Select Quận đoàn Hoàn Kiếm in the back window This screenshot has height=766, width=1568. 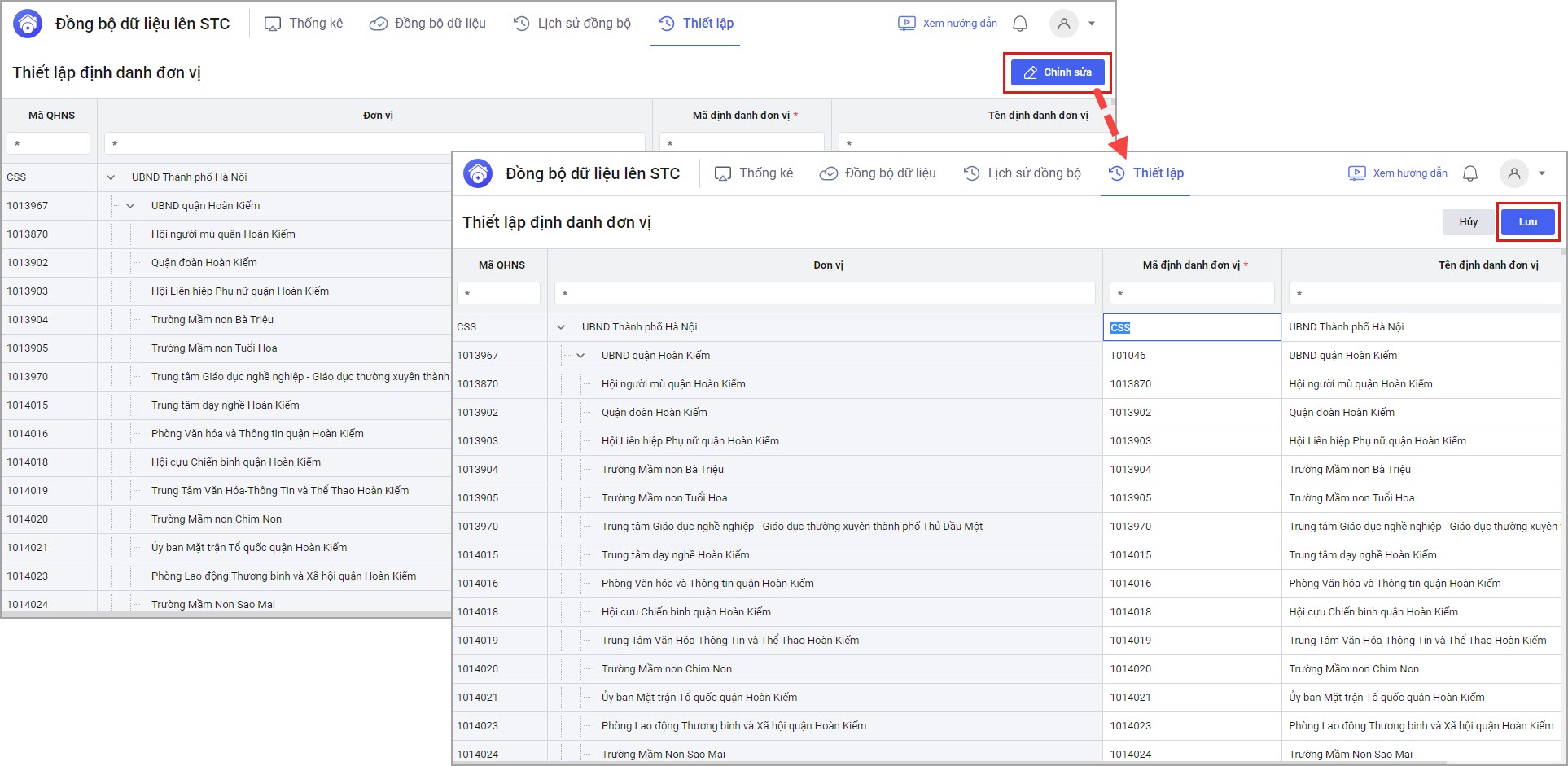tap(204, 263)
